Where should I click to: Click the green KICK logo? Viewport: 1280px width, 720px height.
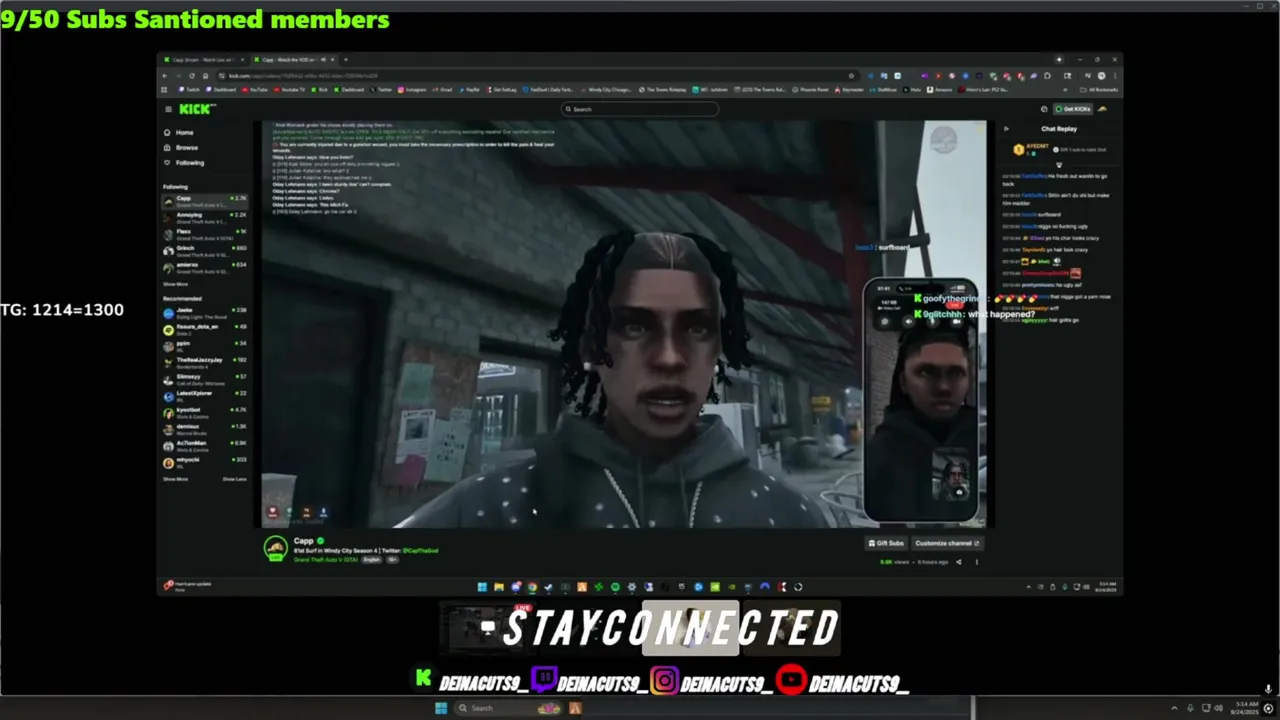pyautogui.click(x=196, y=109)
